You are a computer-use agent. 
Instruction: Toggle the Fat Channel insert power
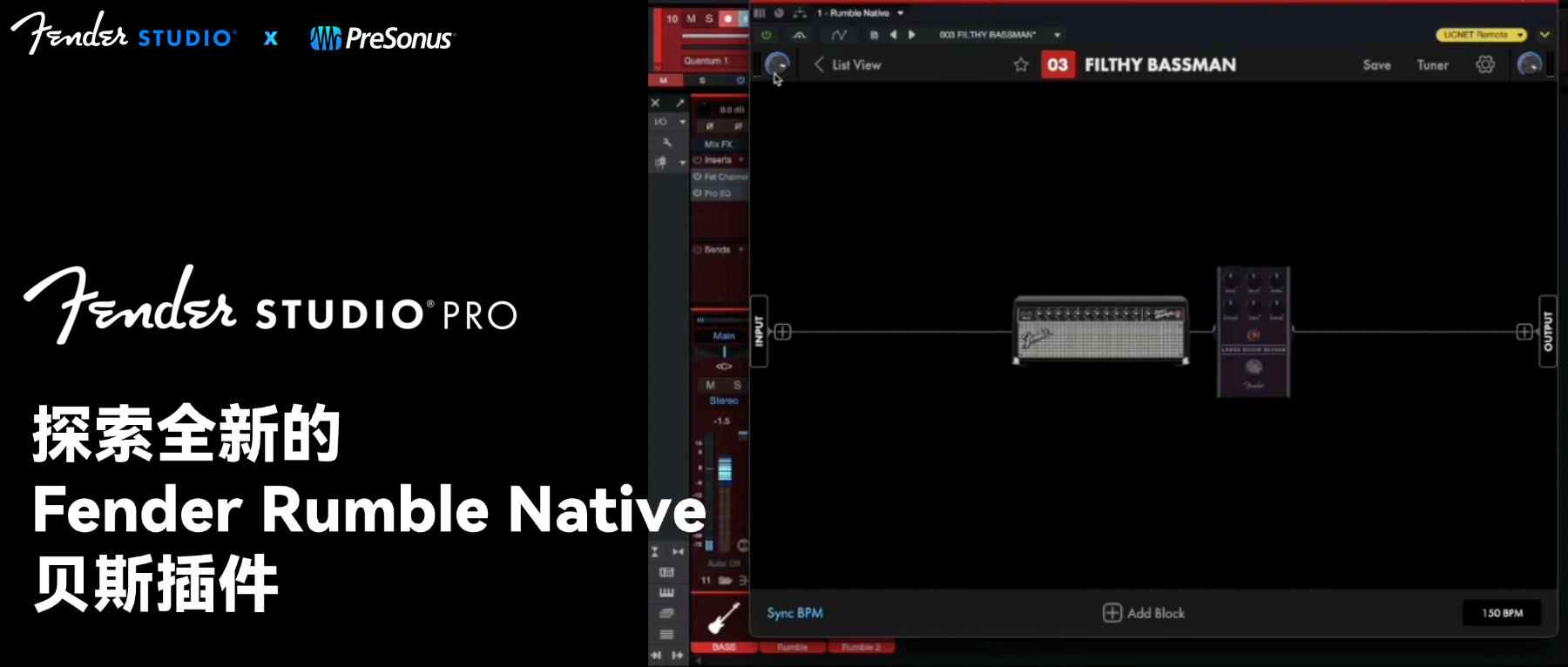click(x=698, y=177)
